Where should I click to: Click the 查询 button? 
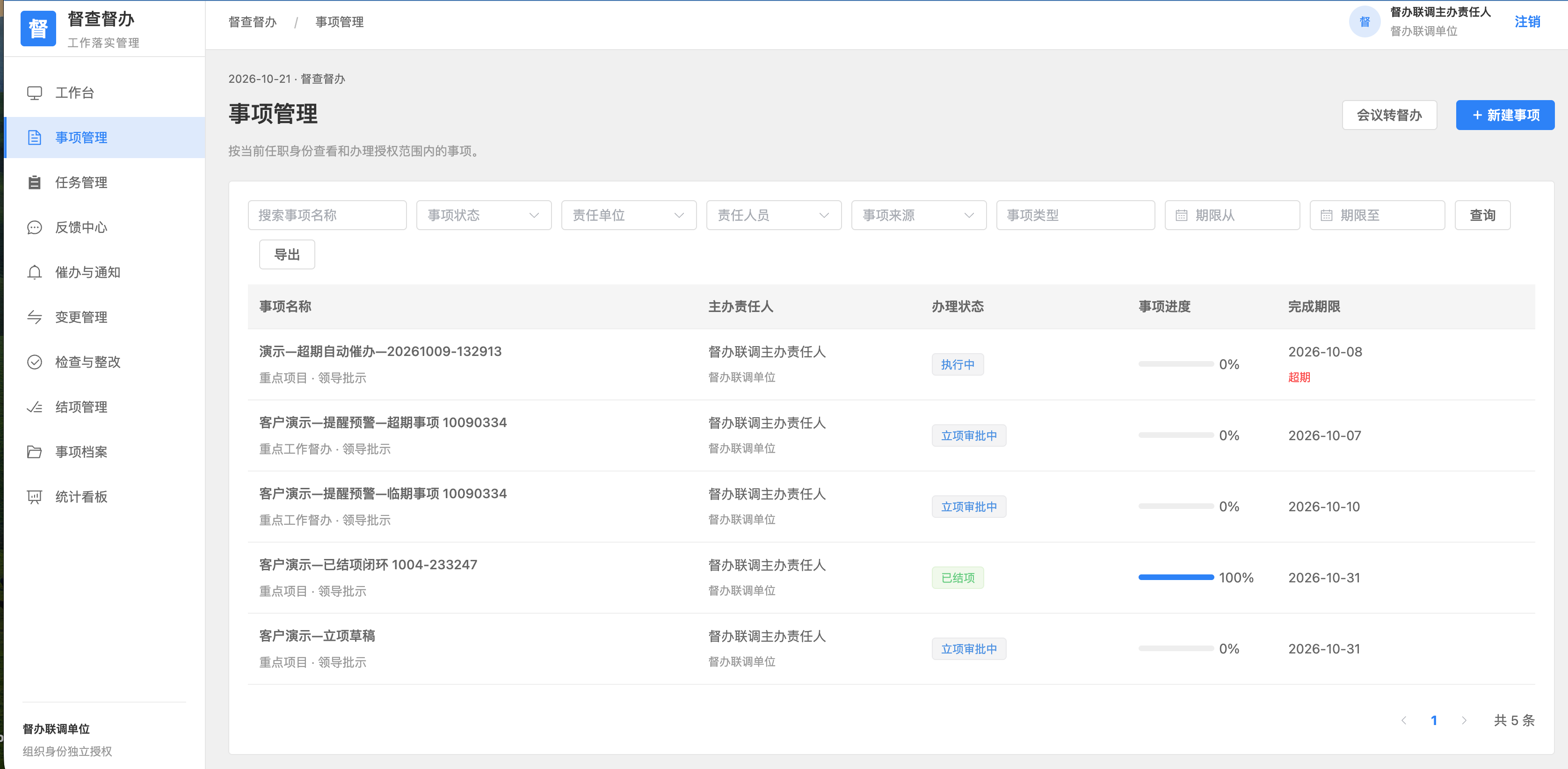point(1482,215)
